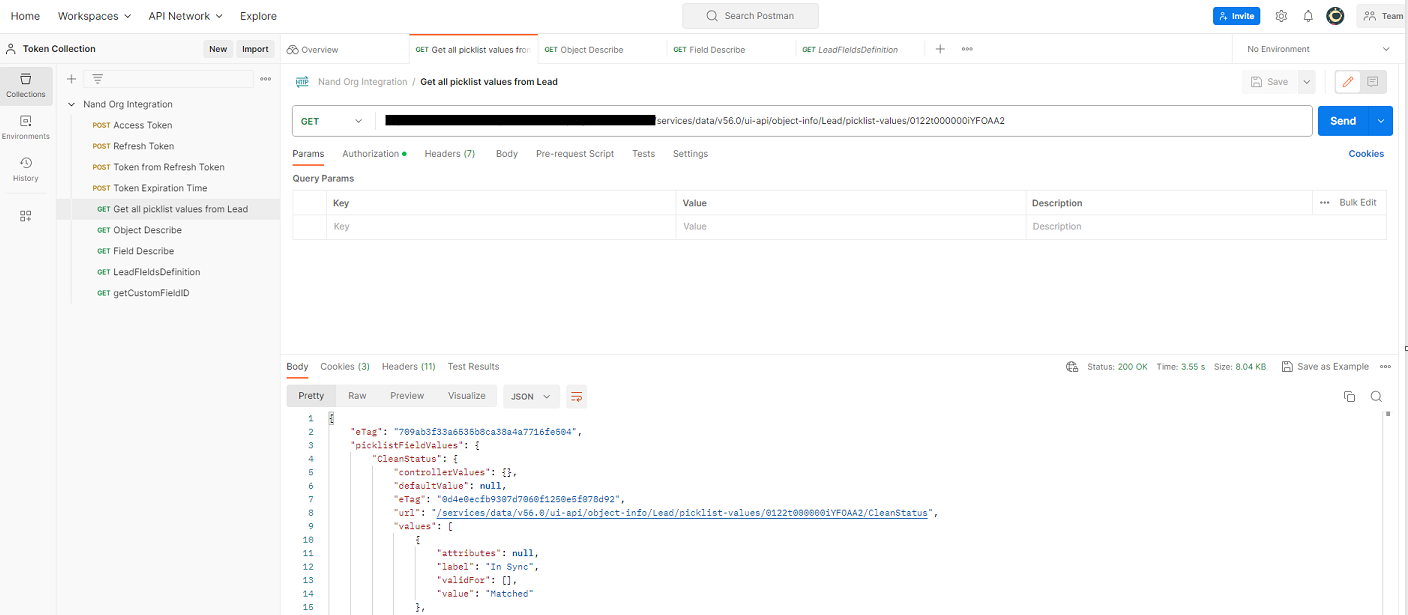Open the Token Expiration Time request
Image resolution: width=1408 pixels, height=615 pixels.
pyautogui.click(x=160, y=188)
